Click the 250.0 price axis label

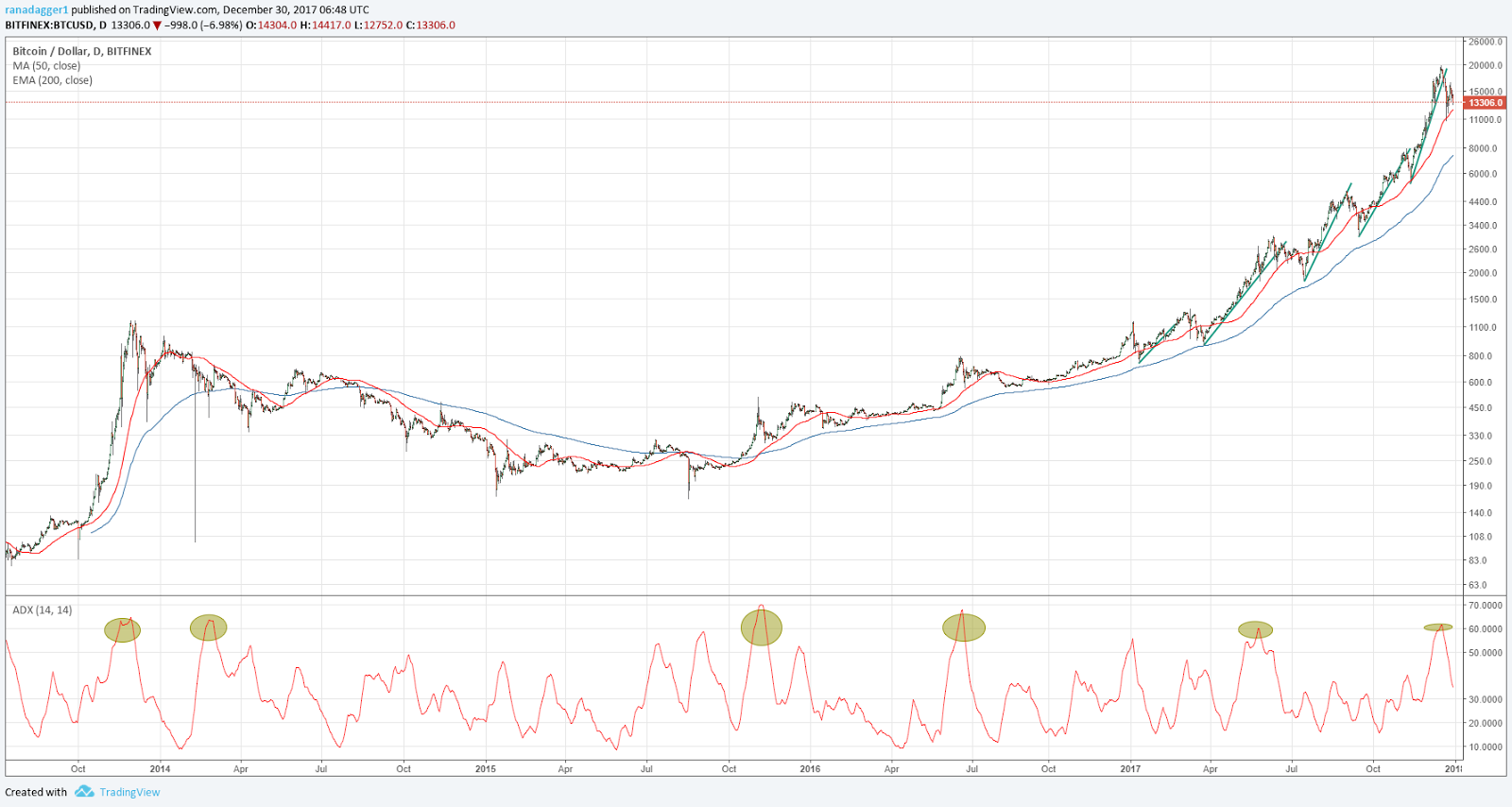[x=1480, y=462]
